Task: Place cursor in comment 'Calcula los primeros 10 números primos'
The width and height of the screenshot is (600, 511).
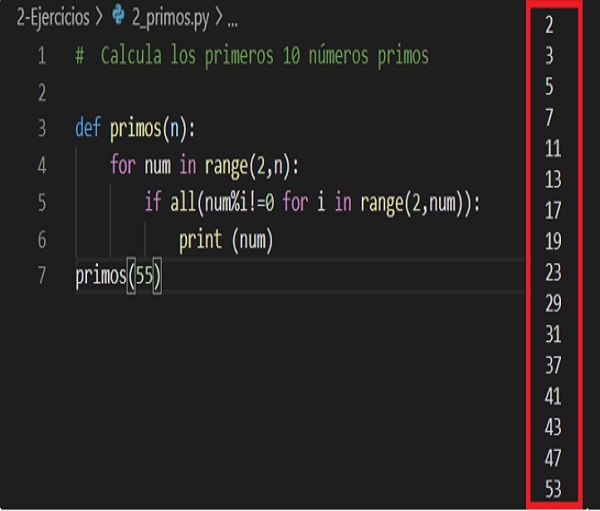Action: tap(264, 56)
